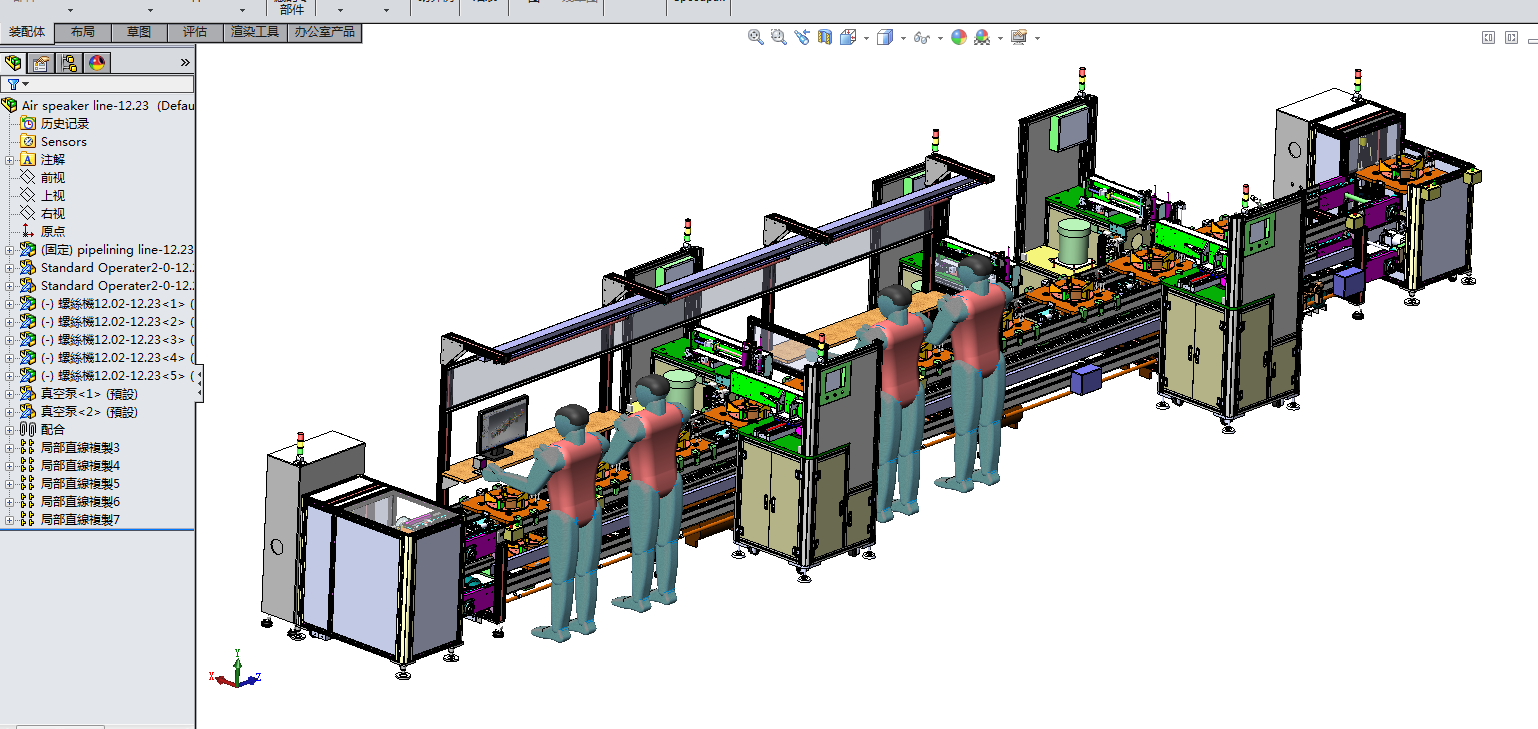Image resolution: width=1538 pixels, height=729 pixels.
Task: Open the ConfigurationManager tab icon
Action: point(69,63)
